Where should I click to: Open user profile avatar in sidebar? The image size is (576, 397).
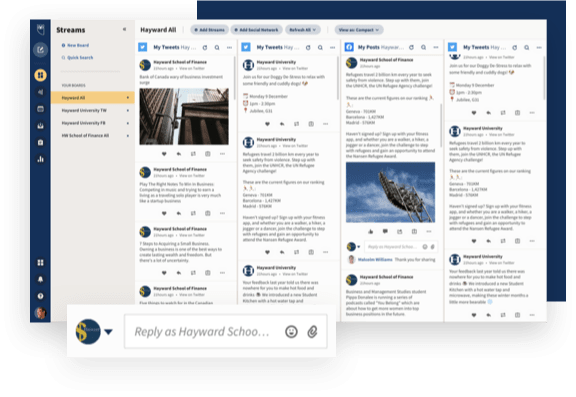(x=40, y=313)
